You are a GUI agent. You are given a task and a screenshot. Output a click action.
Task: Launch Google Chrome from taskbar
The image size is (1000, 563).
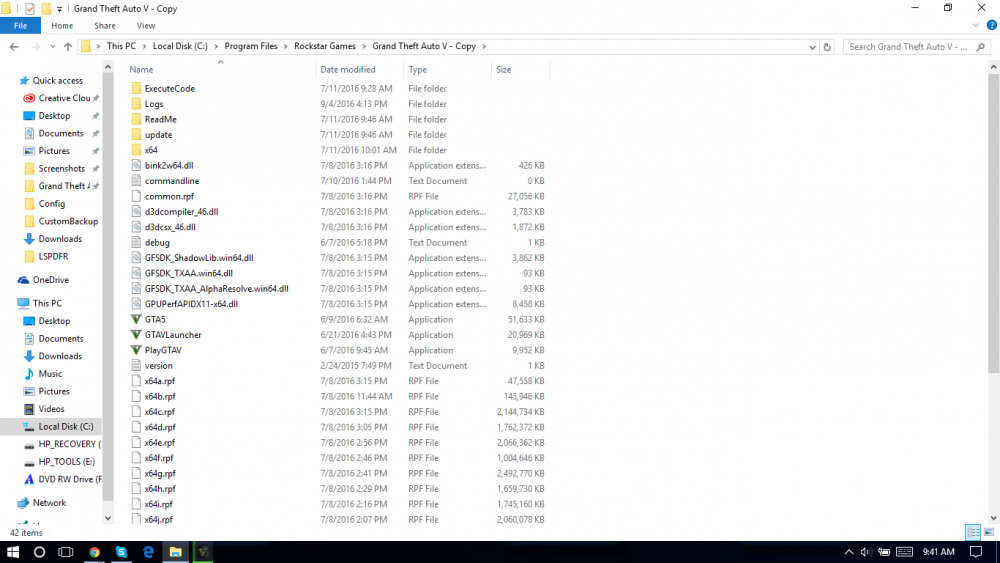[94, 552]
